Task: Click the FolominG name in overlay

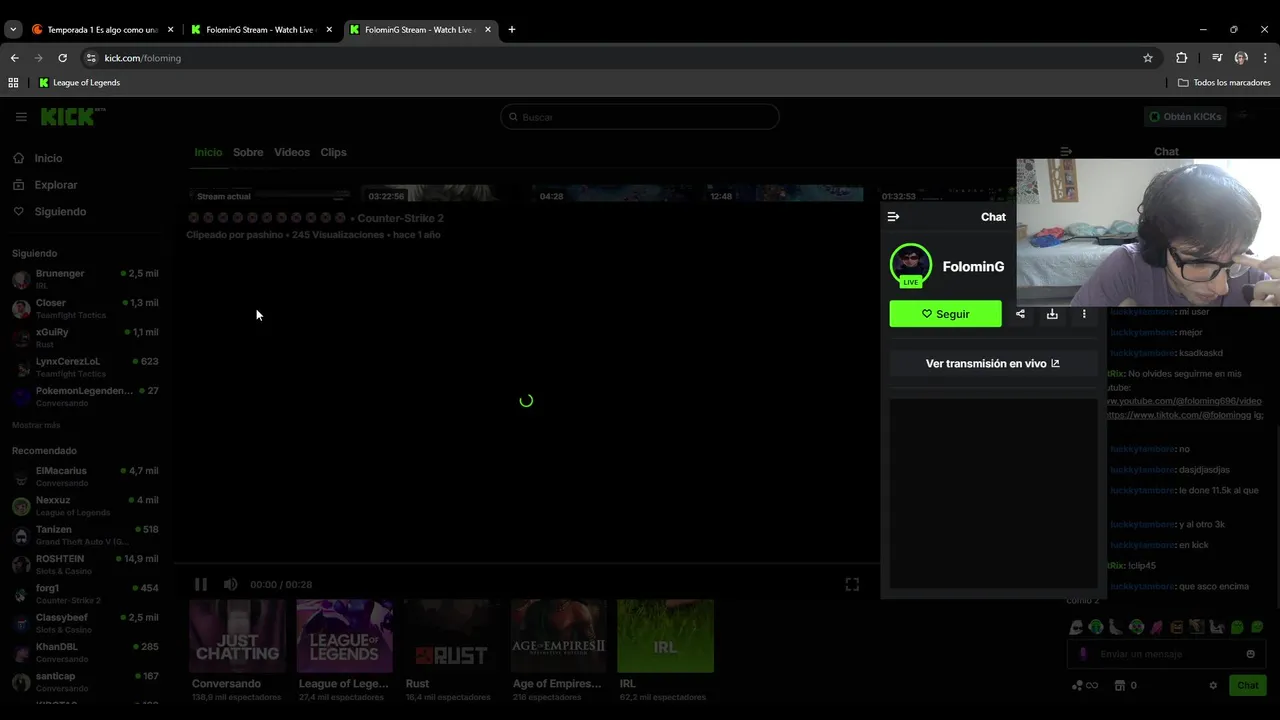Action: coord(973,267)
